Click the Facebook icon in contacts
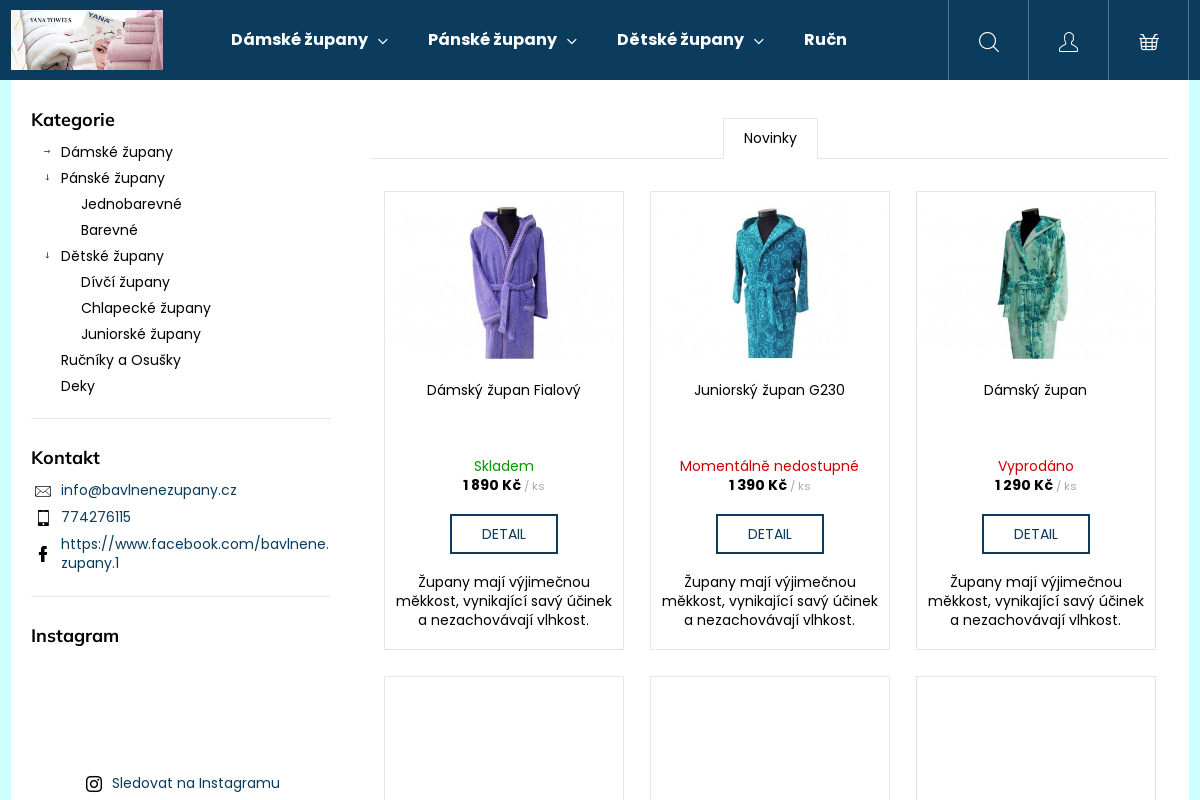The height and width of the screenshot is (800, 1200). (43, 554)
